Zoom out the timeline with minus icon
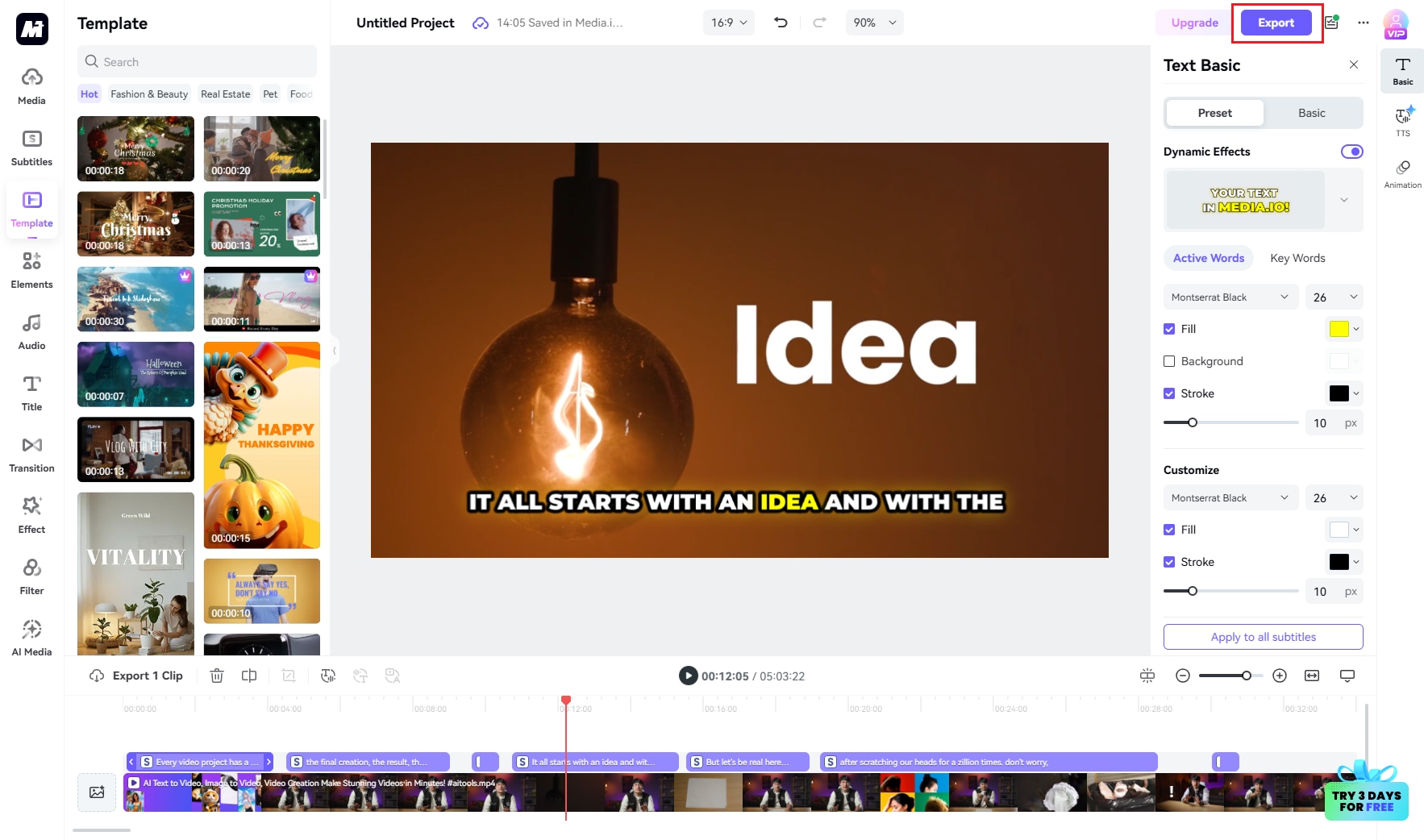 pos(1183,676)
